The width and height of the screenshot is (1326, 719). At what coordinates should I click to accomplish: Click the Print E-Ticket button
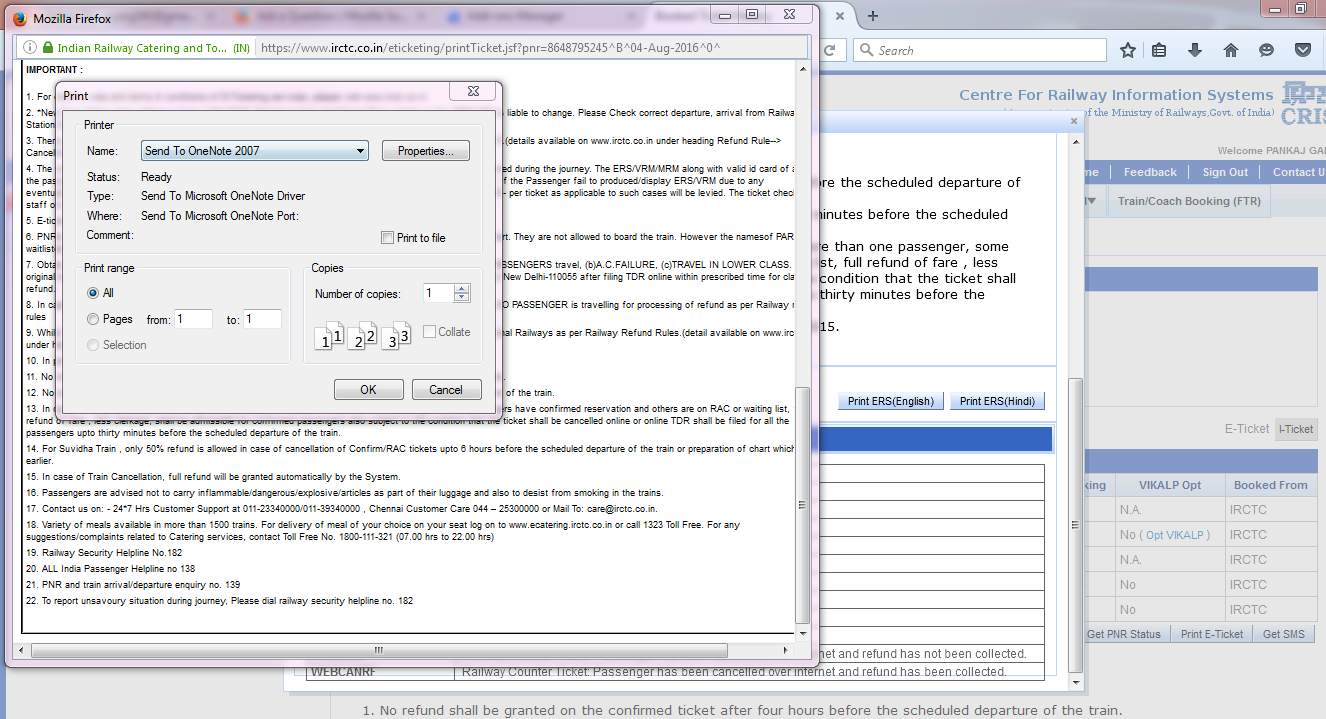click(1212, 634)
